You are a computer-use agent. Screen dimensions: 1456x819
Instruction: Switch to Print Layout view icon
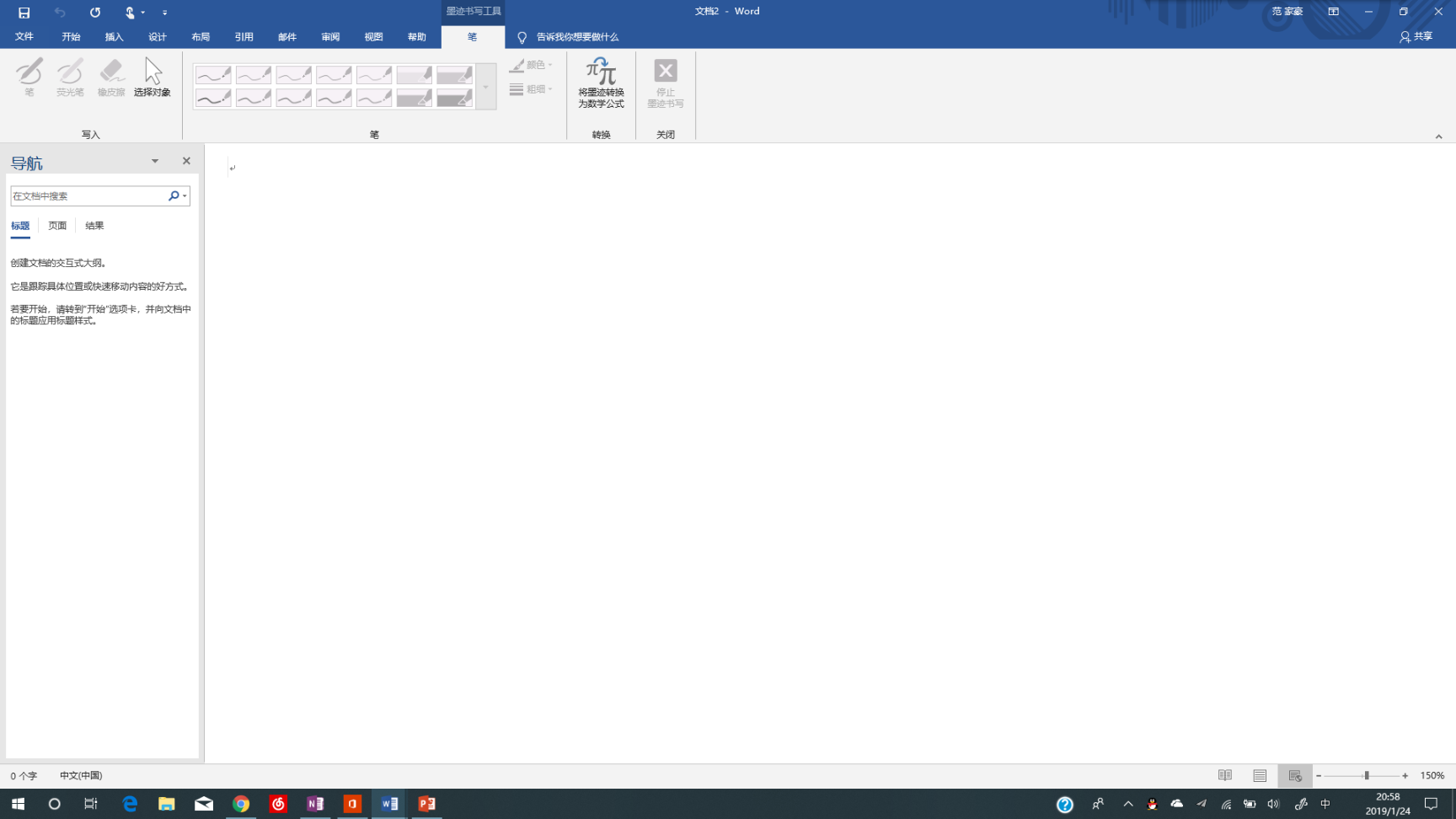1260,776
